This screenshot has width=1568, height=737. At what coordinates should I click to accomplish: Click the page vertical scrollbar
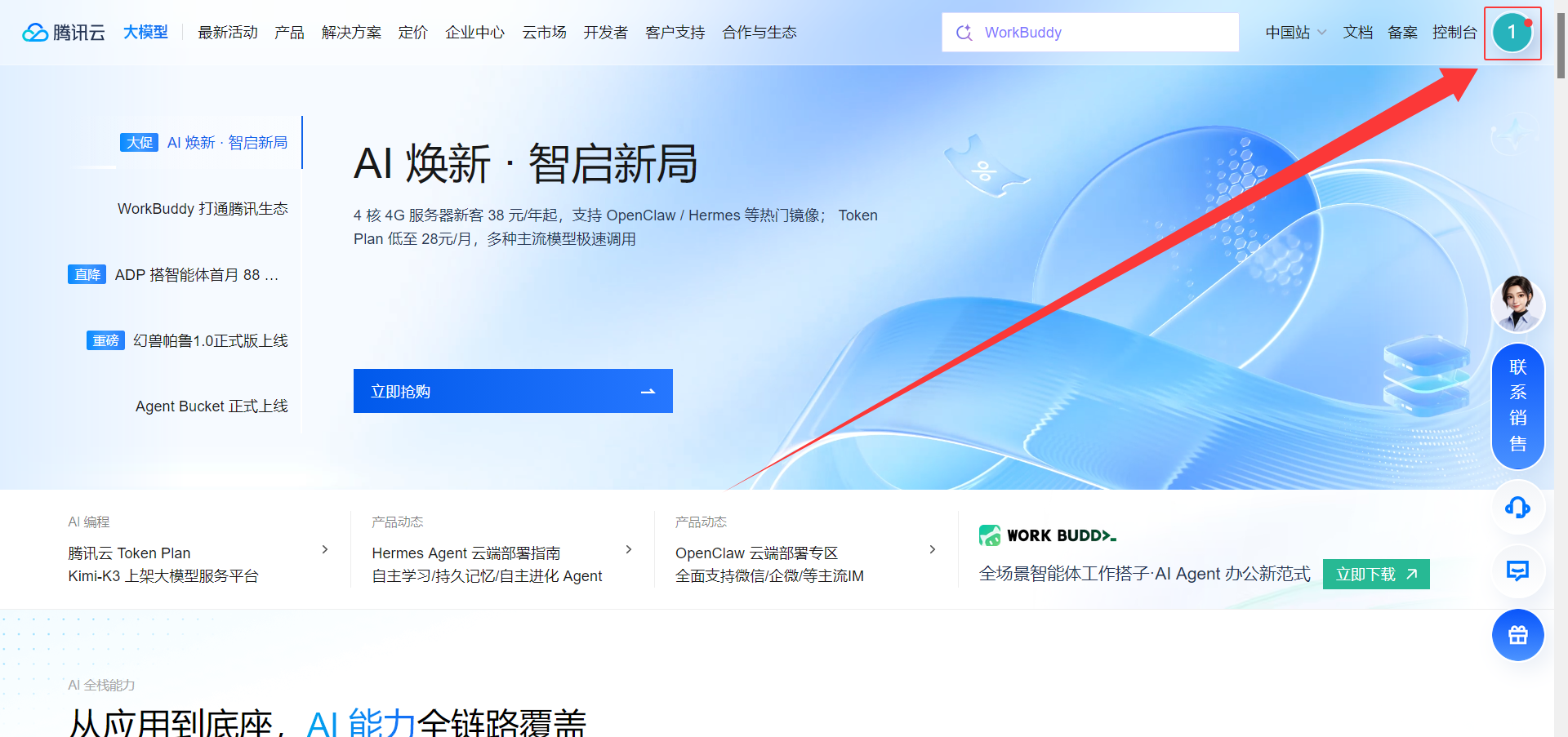coord(1561,46)
